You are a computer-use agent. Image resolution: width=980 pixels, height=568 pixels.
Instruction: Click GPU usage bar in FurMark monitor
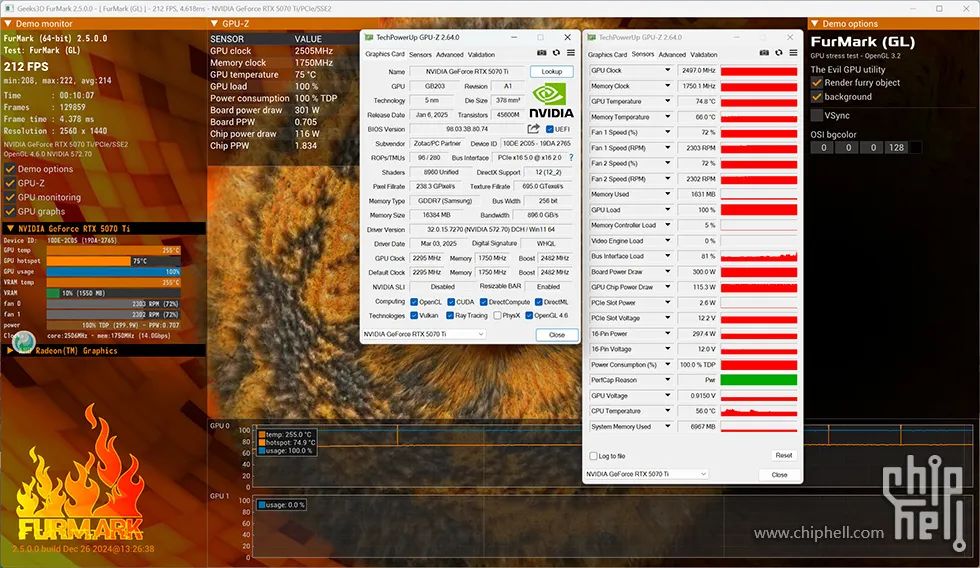pyautogui.click(x=113, y=272)
